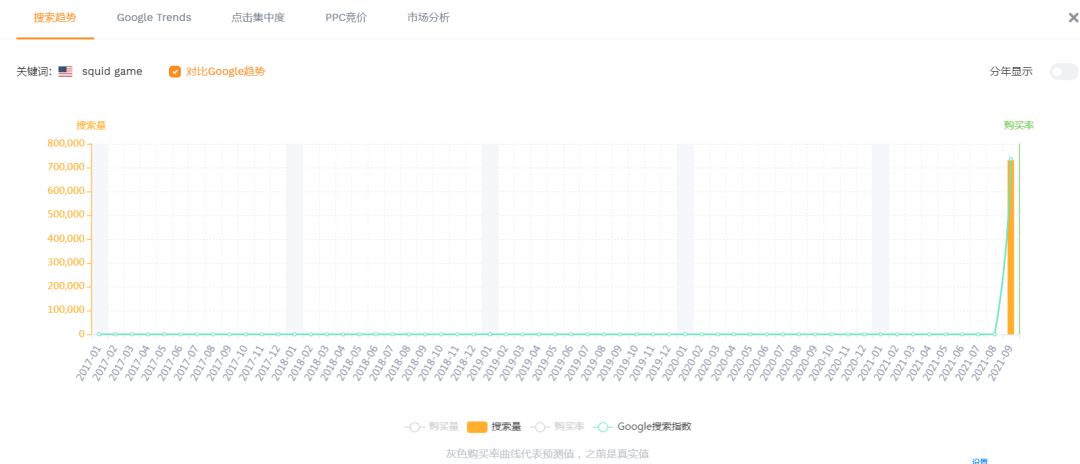
Task: Click the 800,000 y-axis value
Action: coord(65,143)
